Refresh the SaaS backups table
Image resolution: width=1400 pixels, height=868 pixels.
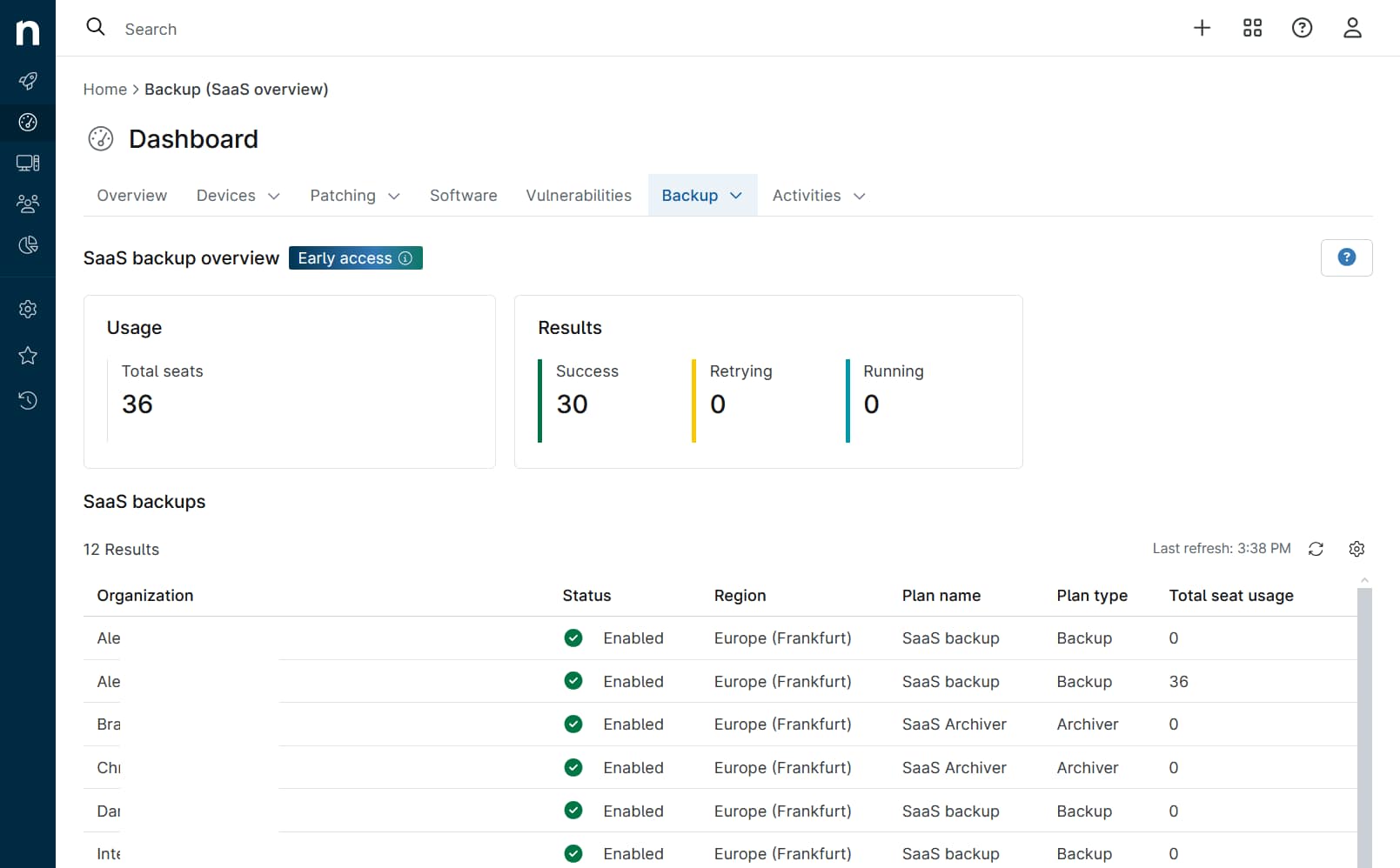point(1316,549)
